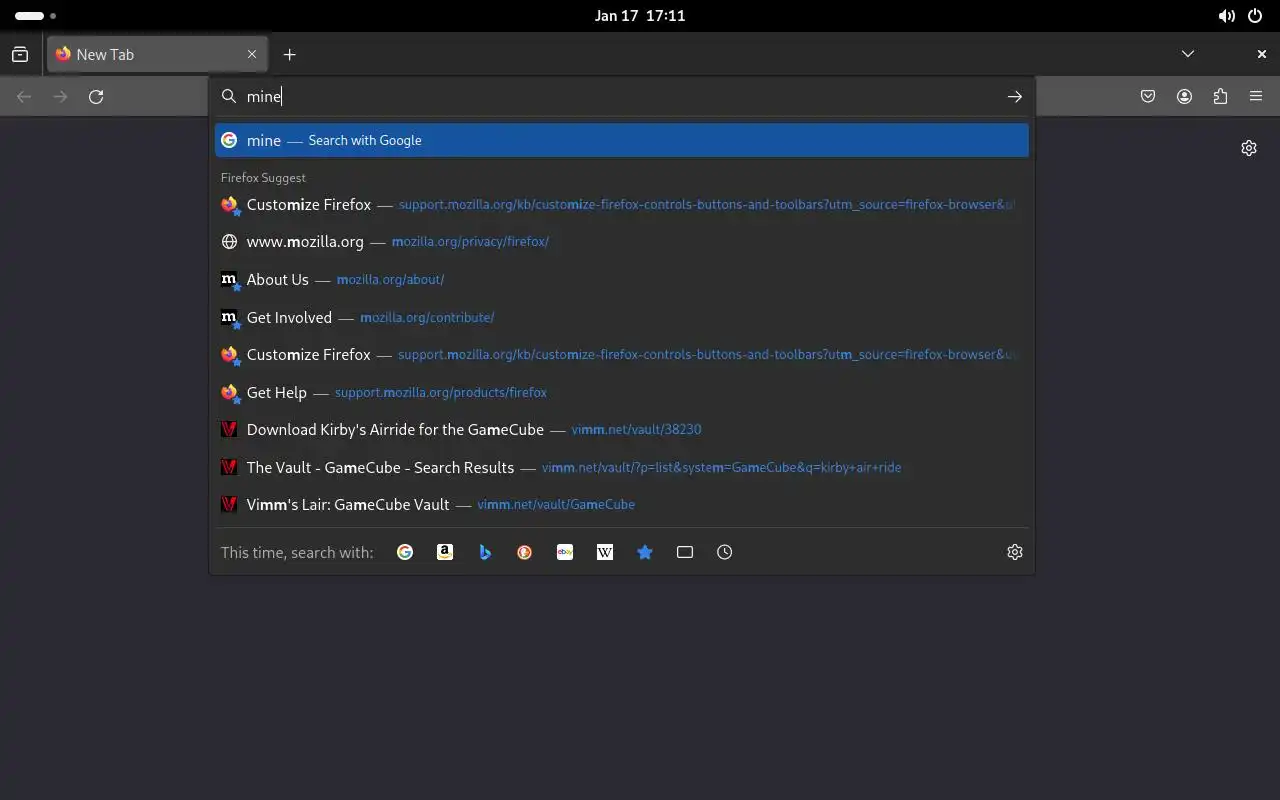The width and height of the screenshot is (1280, 800).
Task: Open the clock showing Jan 17 17:11
Action: (640, 16)
